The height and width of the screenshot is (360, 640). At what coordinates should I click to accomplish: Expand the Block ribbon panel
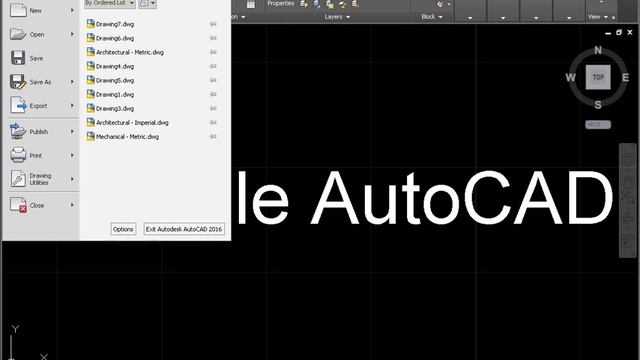pos(432,17)
